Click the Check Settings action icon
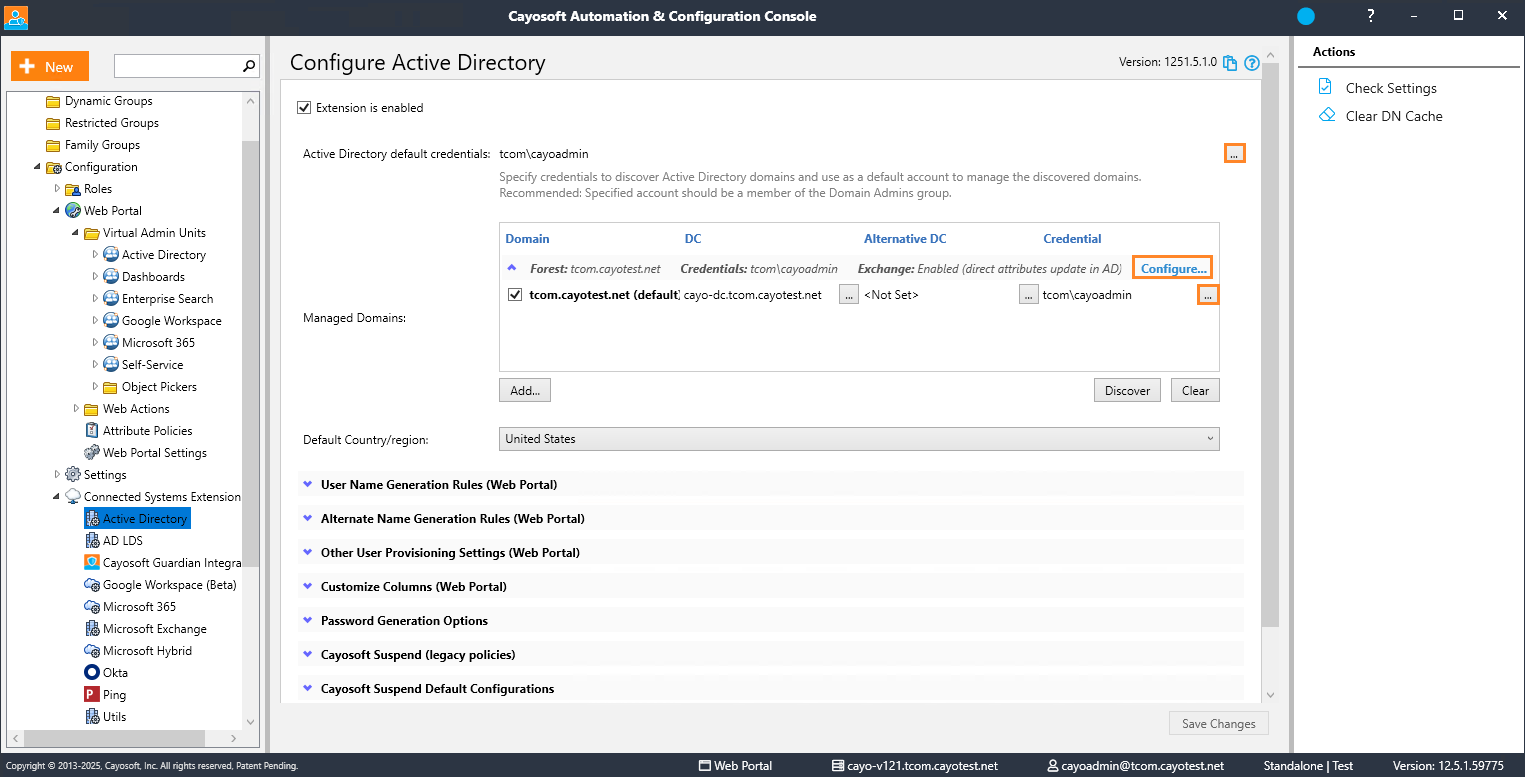Viewport: 1525px width, 777px height. (x=1326, y=87)
